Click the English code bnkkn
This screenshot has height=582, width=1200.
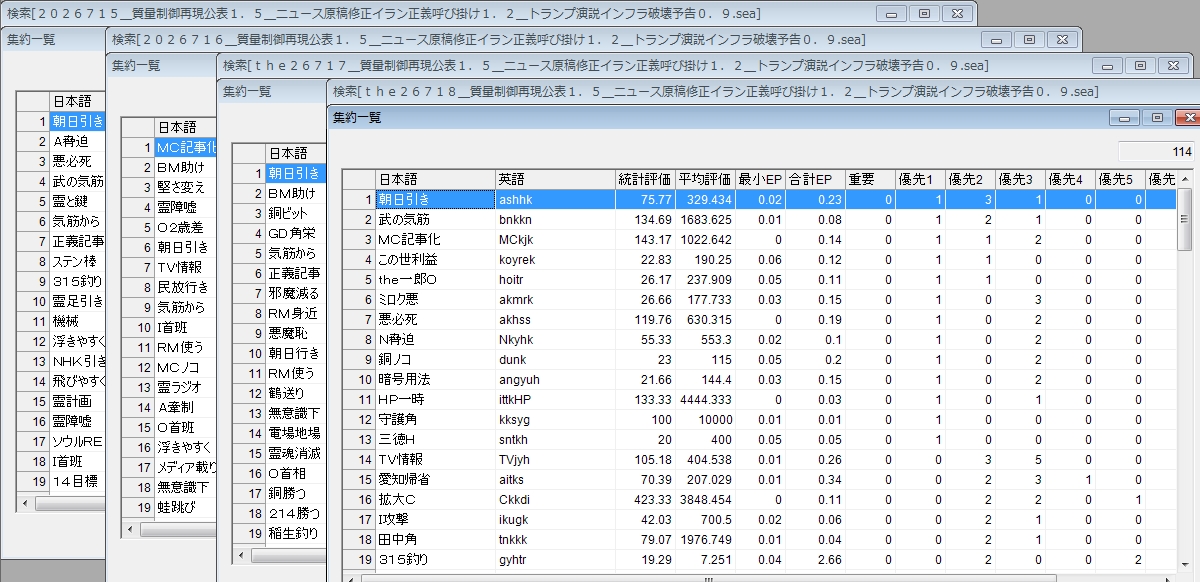515,219
